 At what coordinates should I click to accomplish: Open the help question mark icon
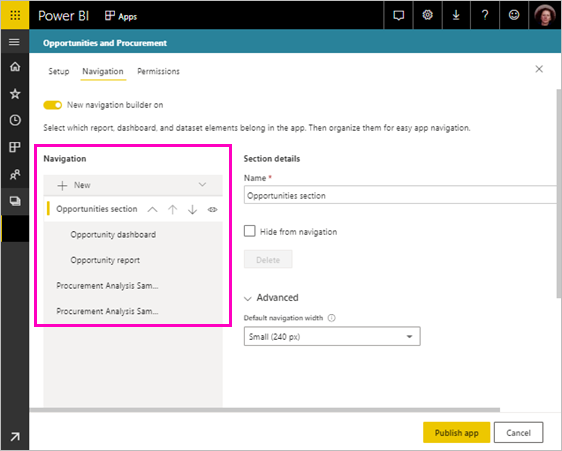485,15
